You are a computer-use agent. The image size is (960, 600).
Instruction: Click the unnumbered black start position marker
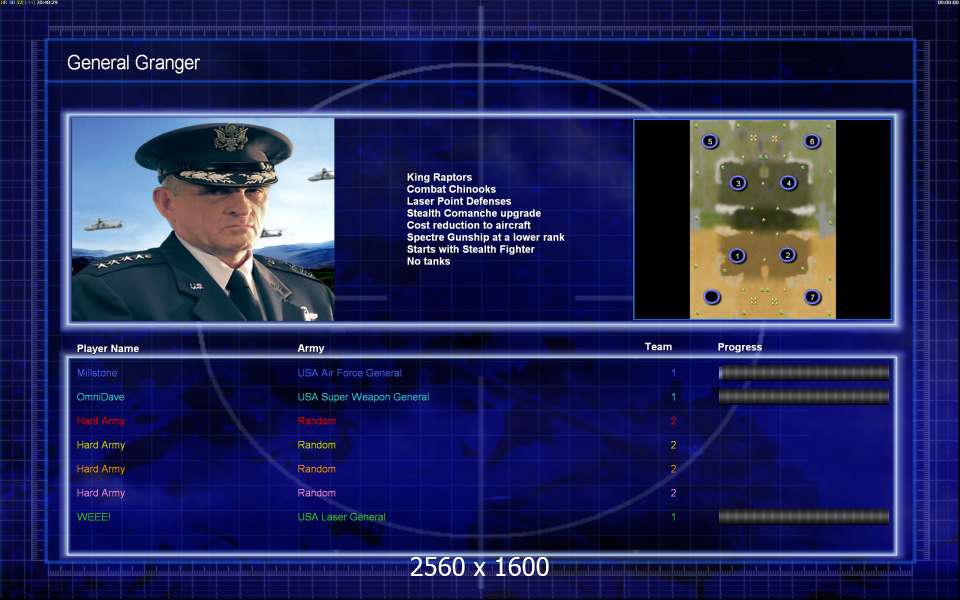(711, 297)
